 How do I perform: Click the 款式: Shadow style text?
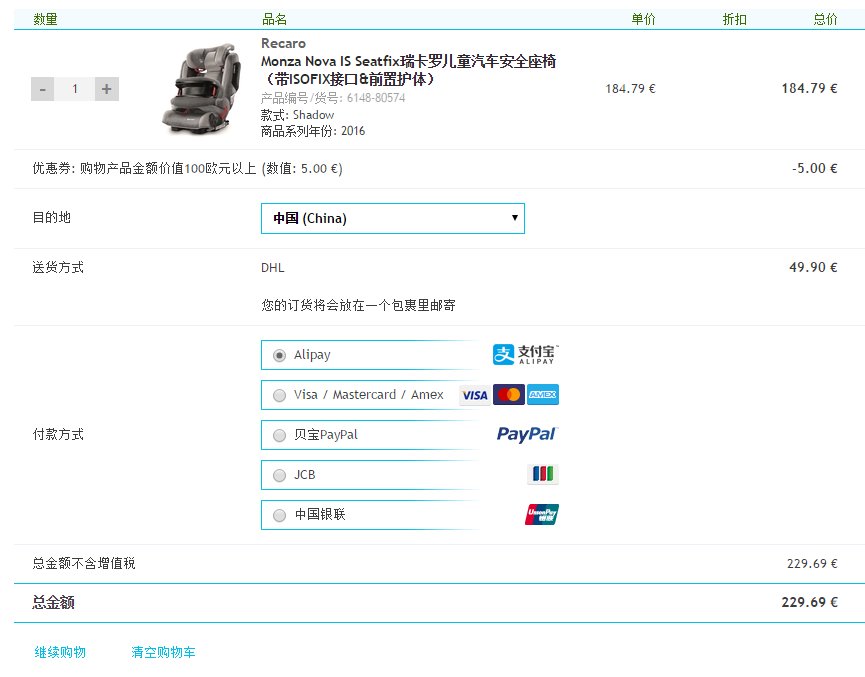(297, 115)
